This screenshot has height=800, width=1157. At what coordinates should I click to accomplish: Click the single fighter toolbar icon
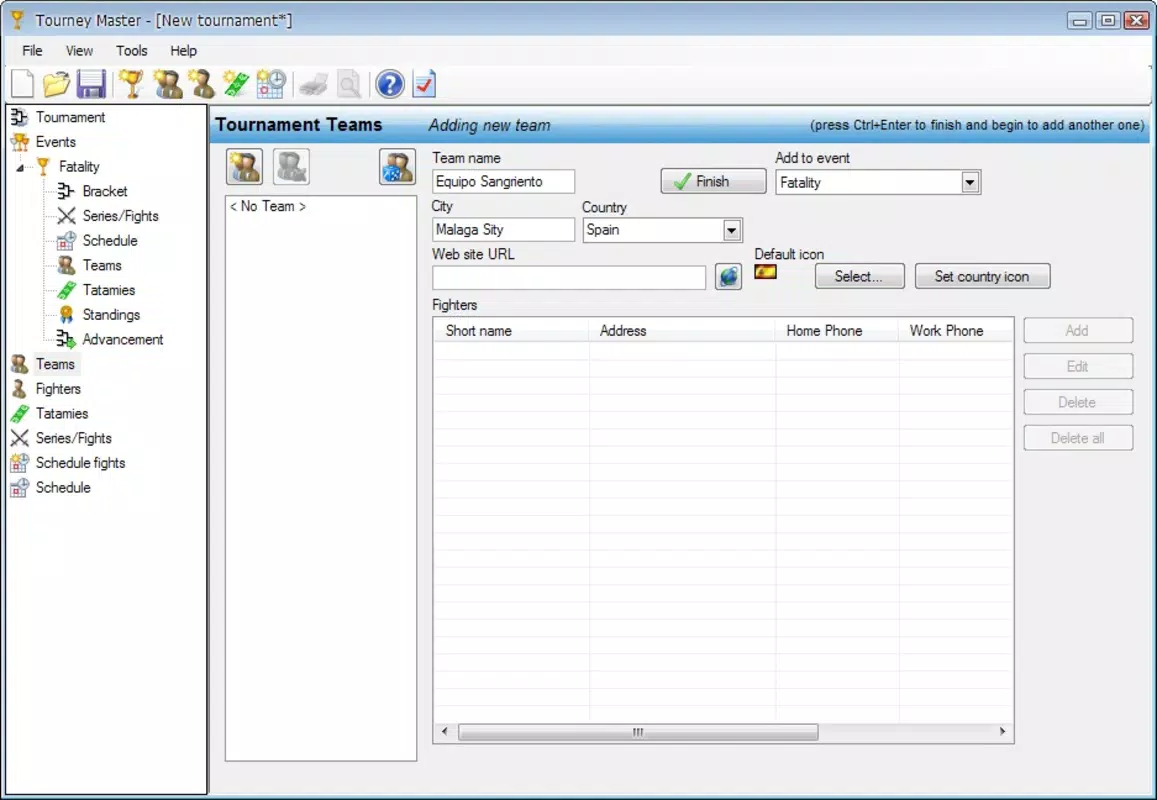(x=201, y=84)
